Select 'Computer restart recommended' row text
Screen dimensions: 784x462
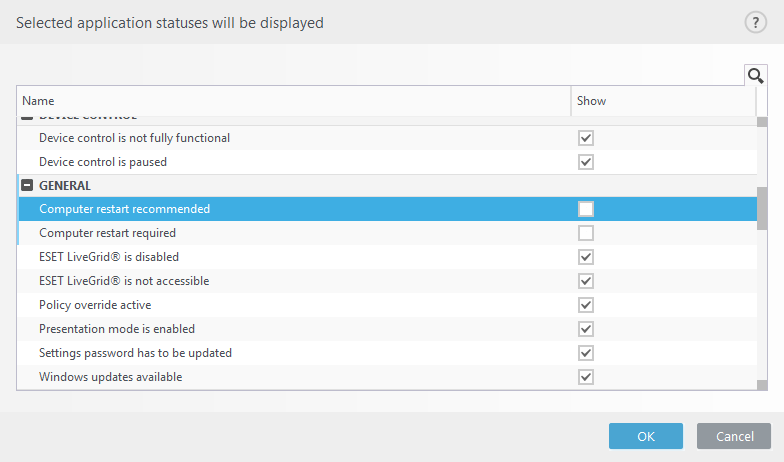click(x=124, y=209)
